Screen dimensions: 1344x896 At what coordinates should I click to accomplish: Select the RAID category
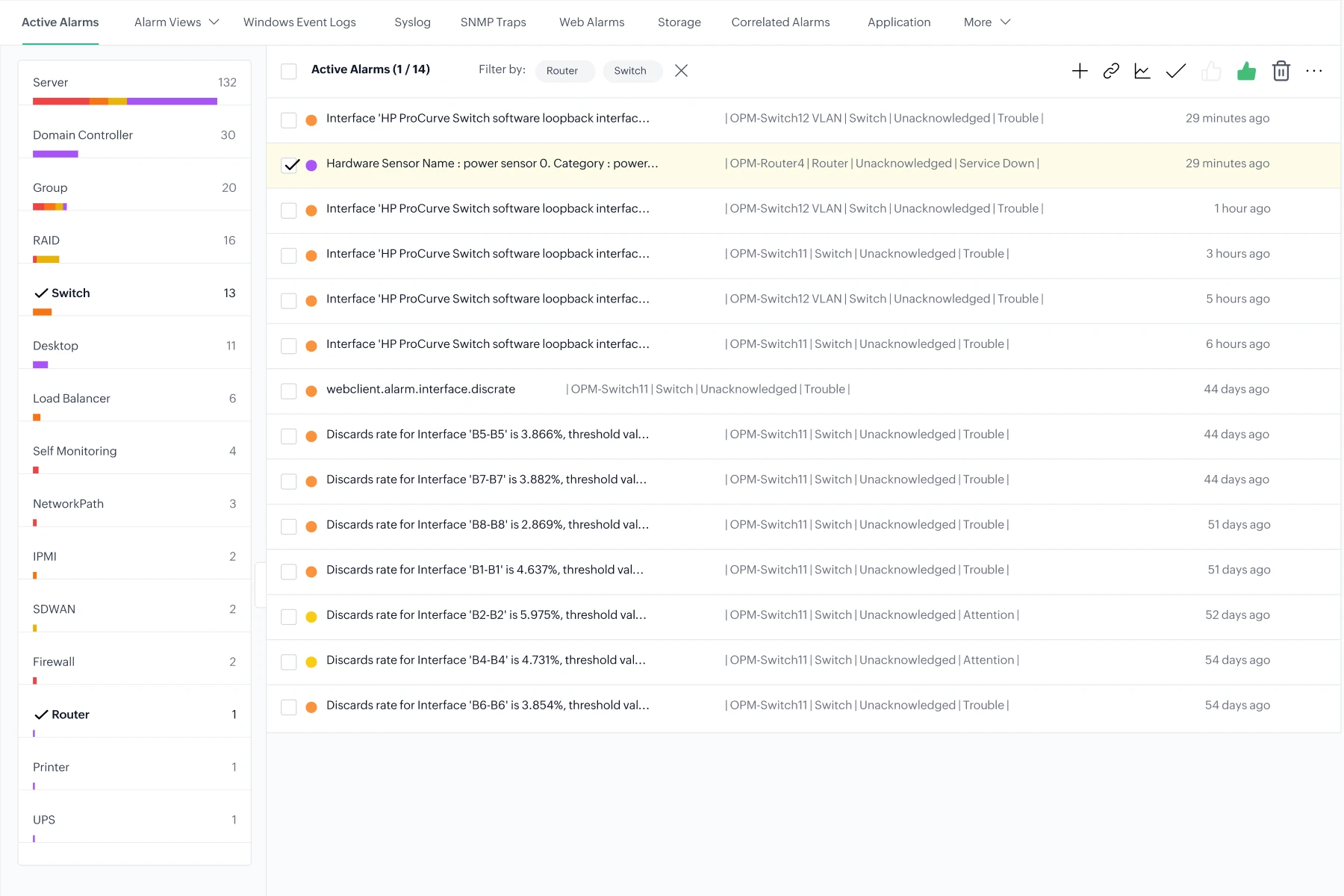pos(134,240)
